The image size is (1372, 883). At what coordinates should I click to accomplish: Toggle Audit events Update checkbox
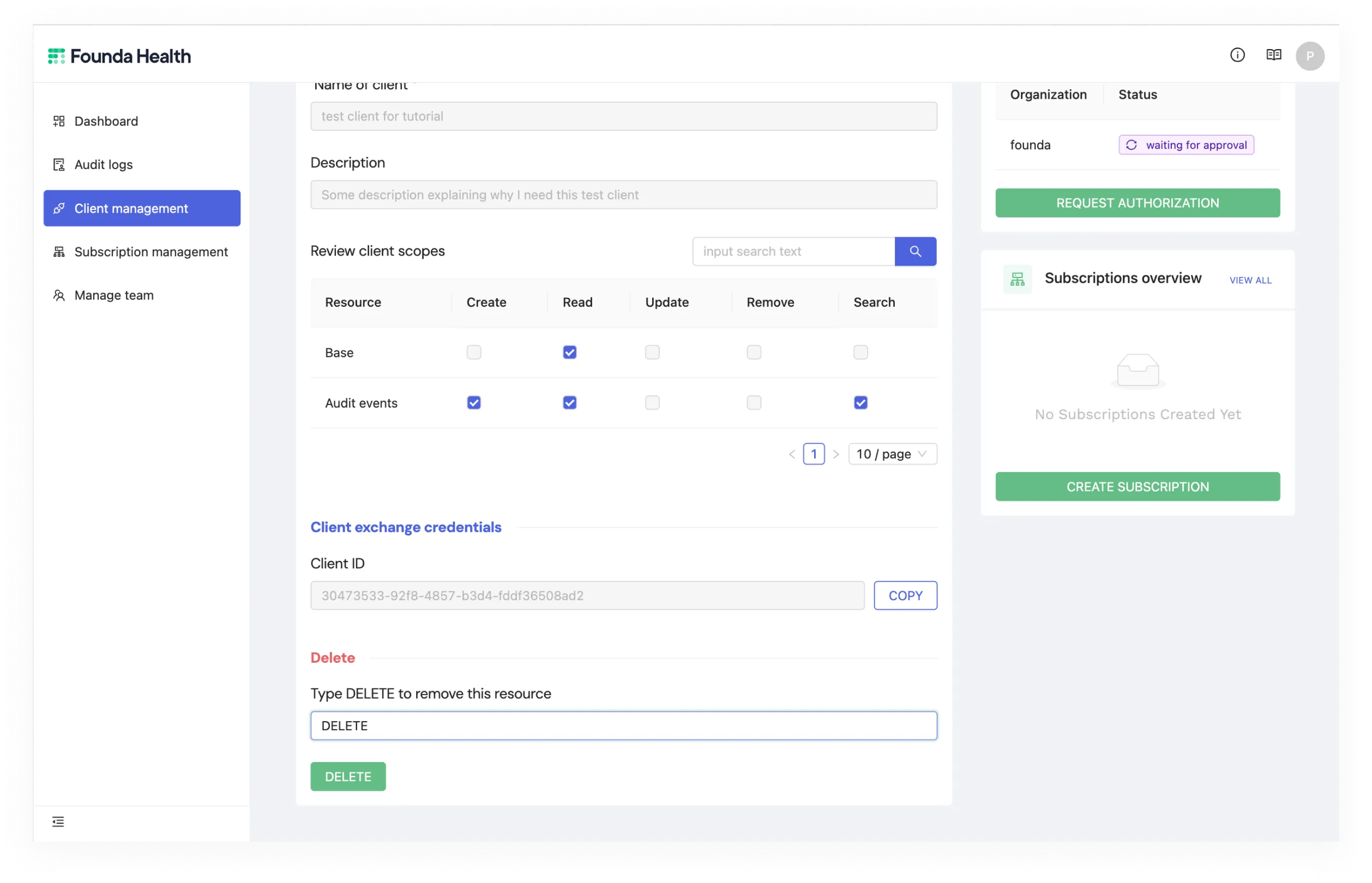tap(652, 402)
